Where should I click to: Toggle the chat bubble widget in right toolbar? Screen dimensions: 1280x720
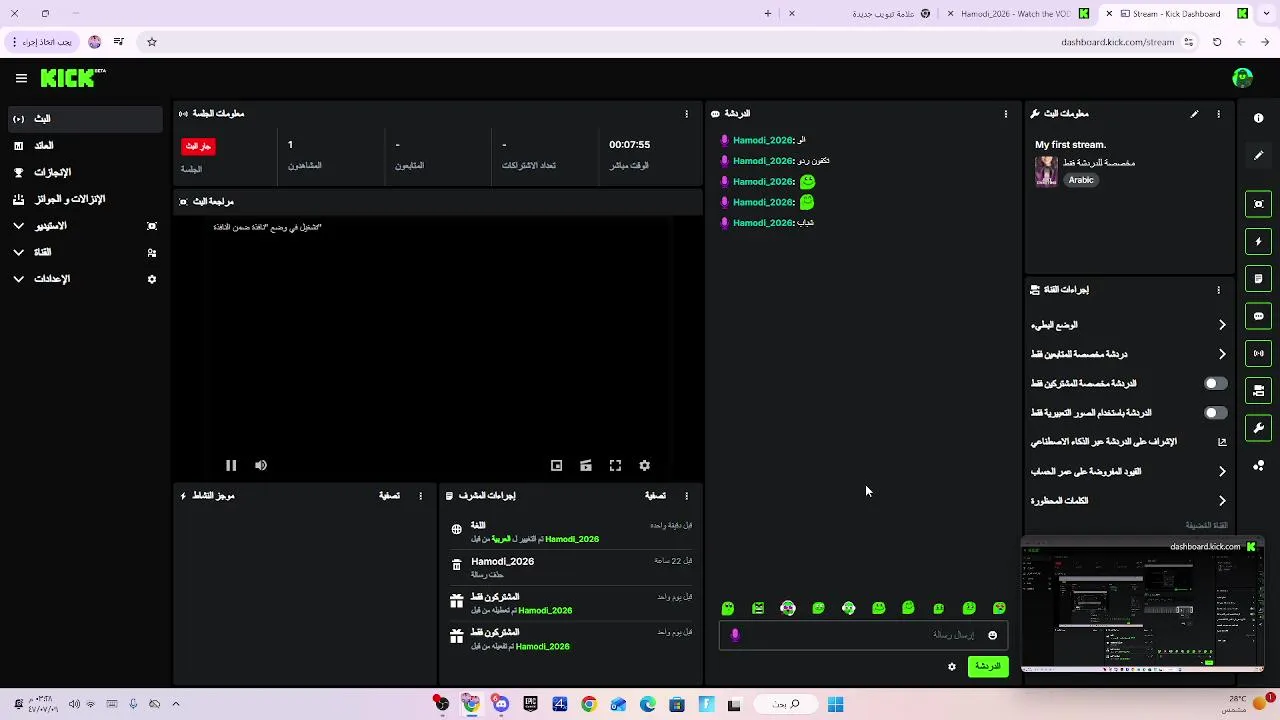point(1258,316)
